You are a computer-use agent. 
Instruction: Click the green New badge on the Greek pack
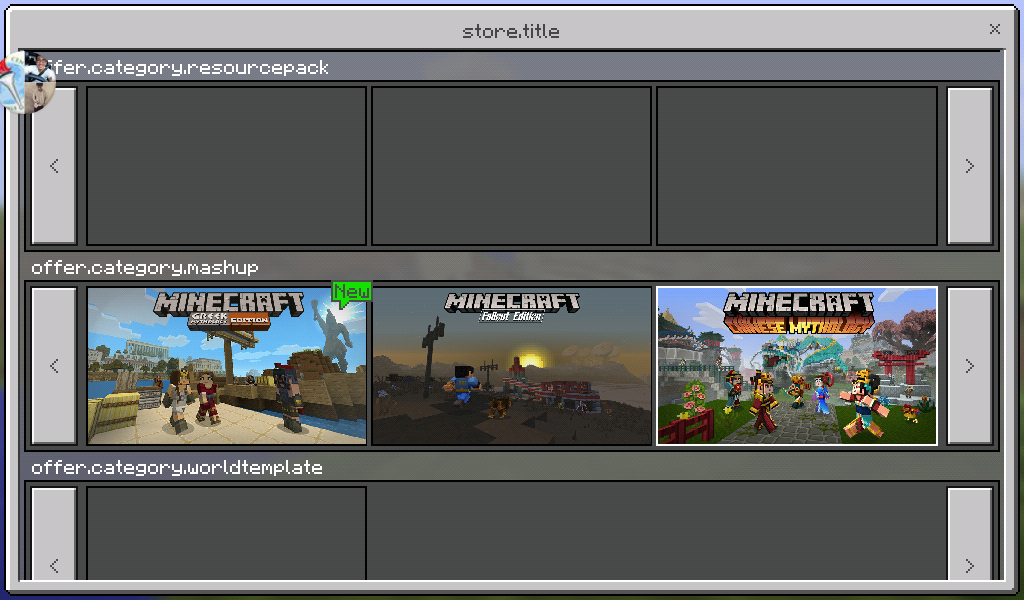click(x=351, y=292)
